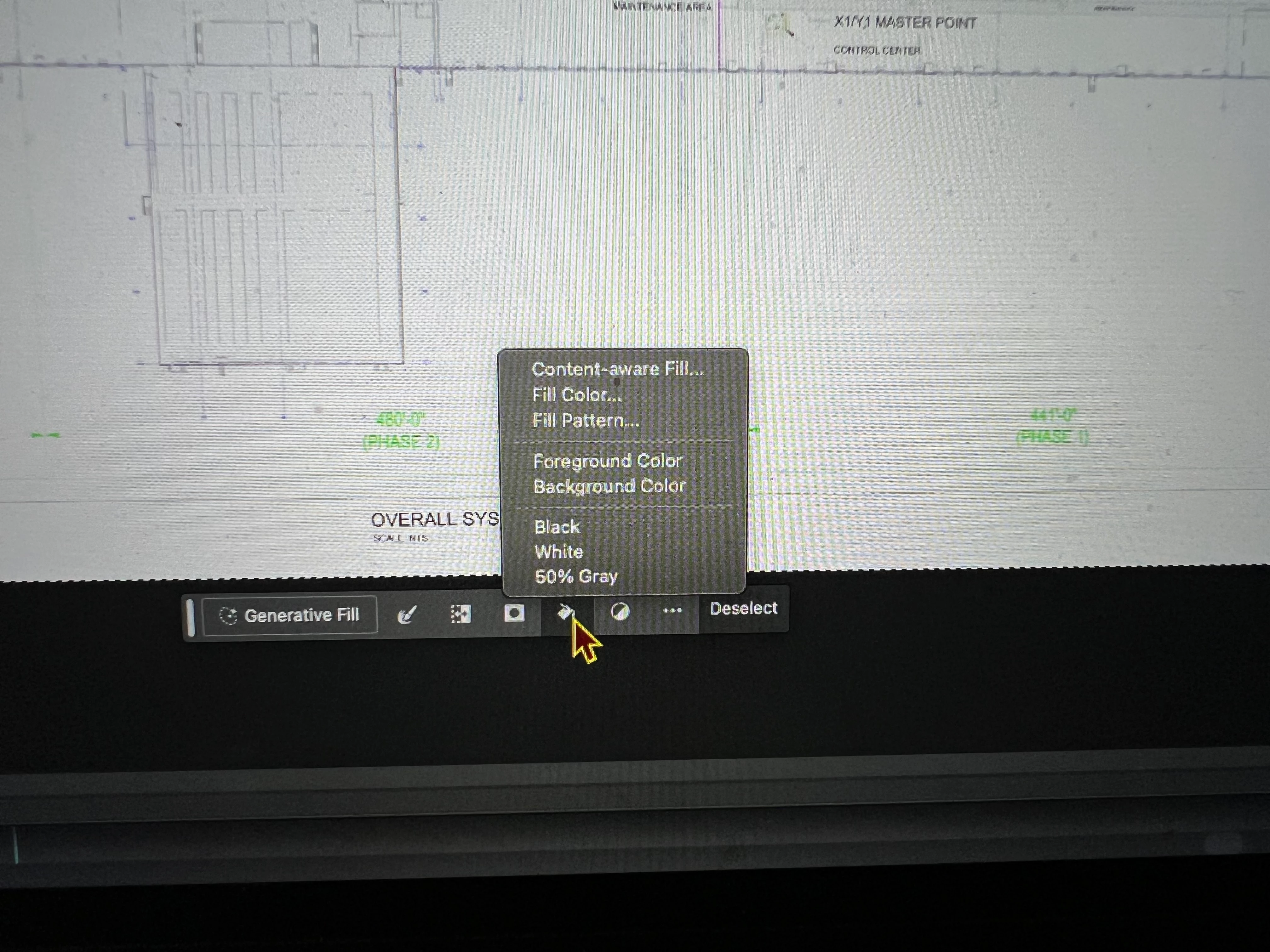Click the Fill Selection paint bucket icon

[565, 612]
